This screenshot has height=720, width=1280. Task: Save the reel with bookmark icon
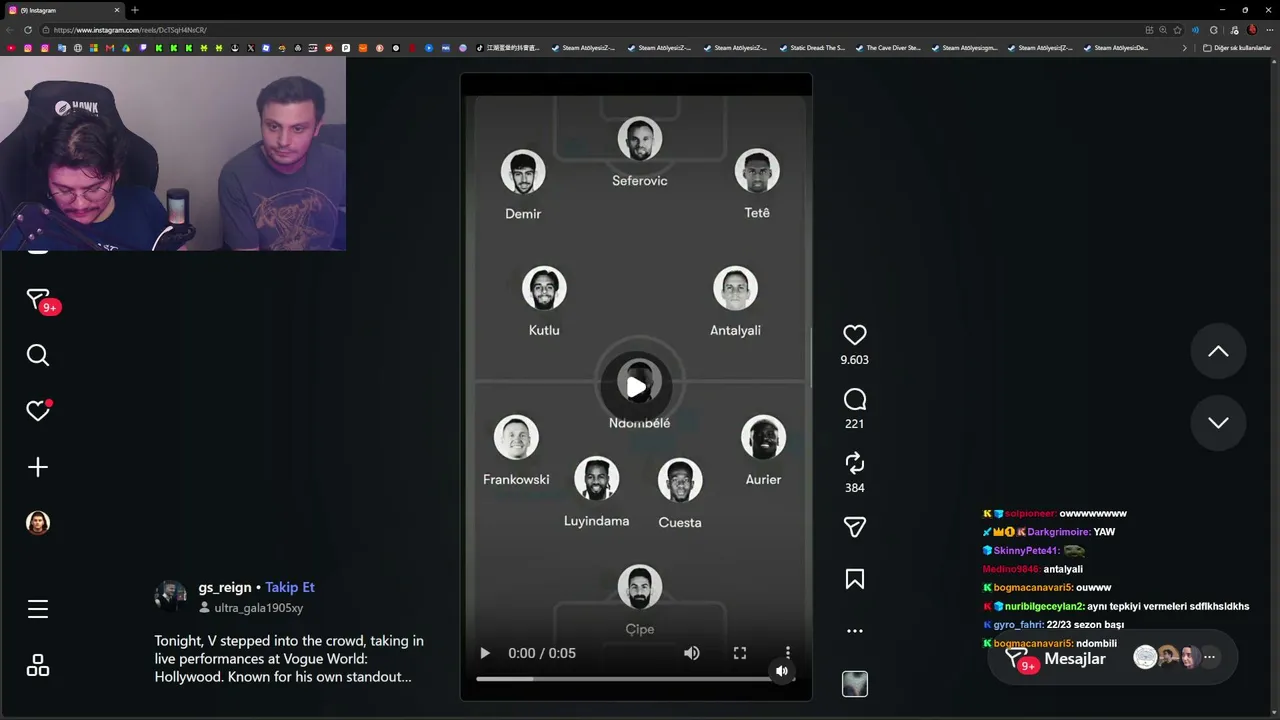pyautogui.click(x=854, y=579)
